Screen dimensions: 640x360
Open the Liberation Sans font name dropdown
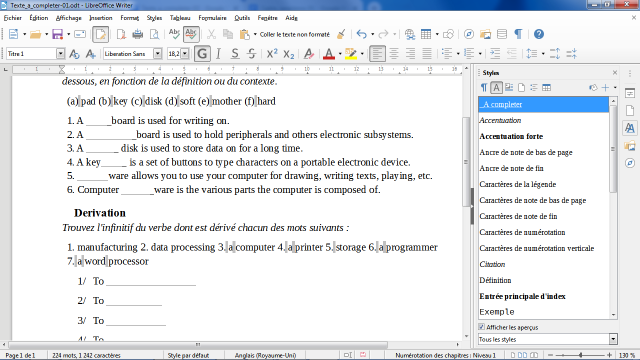(x=158, y=53)
